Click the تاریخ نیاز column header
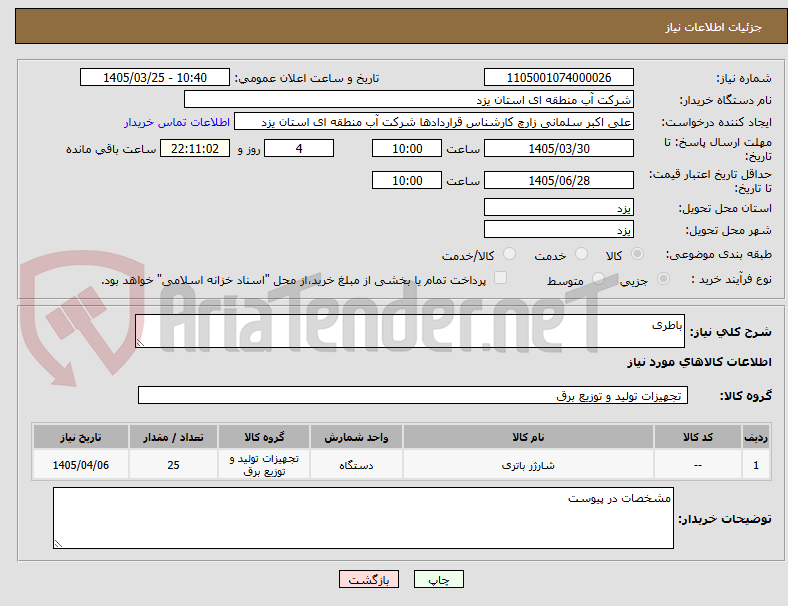788x606 pixels. [x=81, y=437]
